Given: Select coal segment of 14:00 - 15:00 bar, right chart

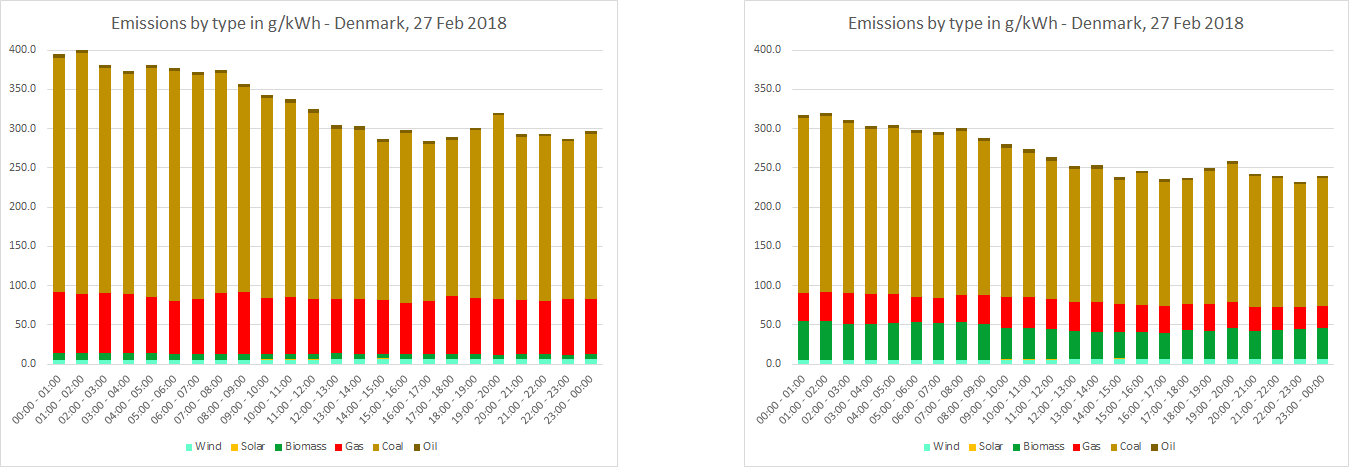Looking at the screenshot, I should click(1121, 242).
